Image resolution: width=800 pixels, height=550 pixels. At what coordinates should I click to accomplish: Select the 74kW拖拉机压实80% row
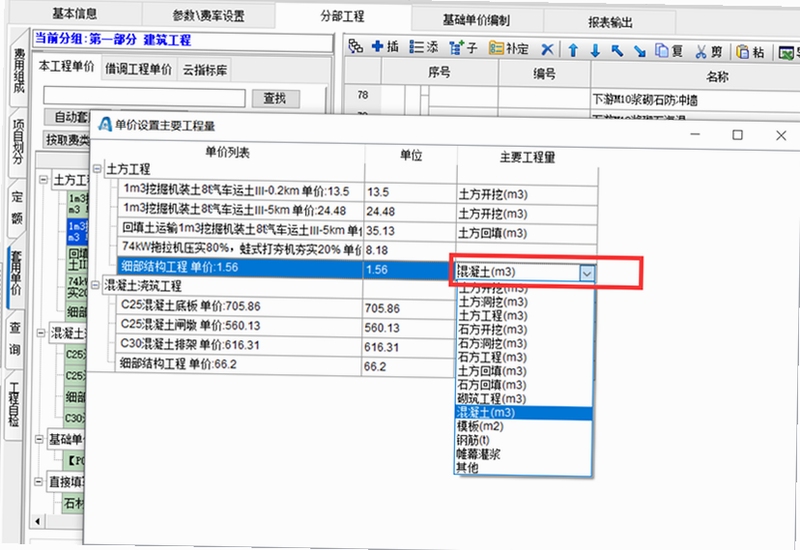tap(240, 248)
